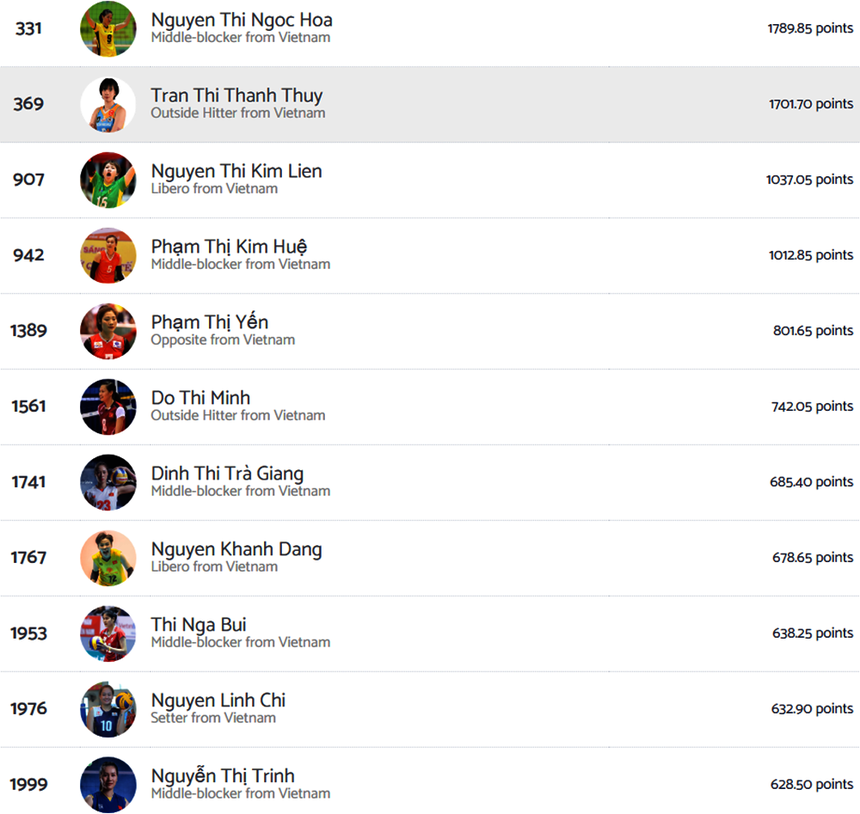
Task: Open Thi Nga Bui's player link
Action: tap(198, 625)
